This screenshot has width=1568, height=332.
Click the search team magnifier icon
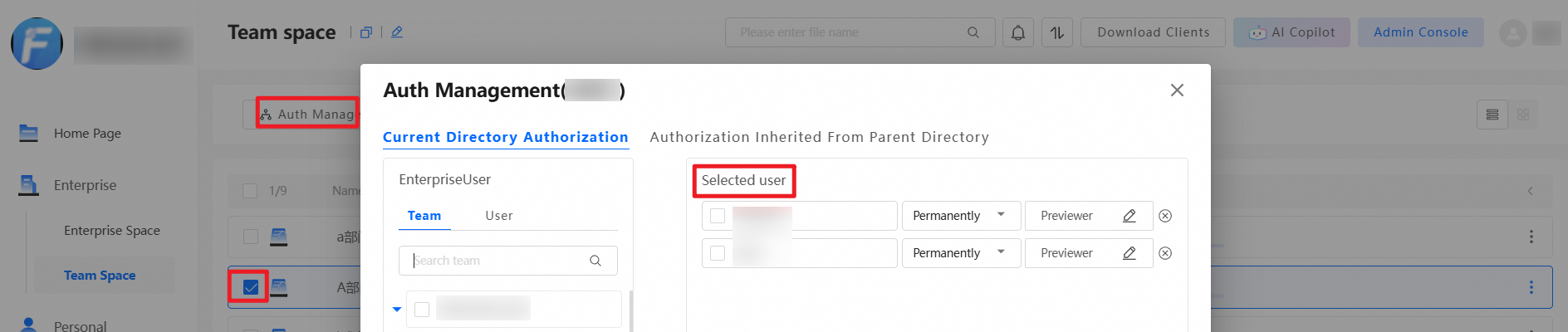point(595,261)
